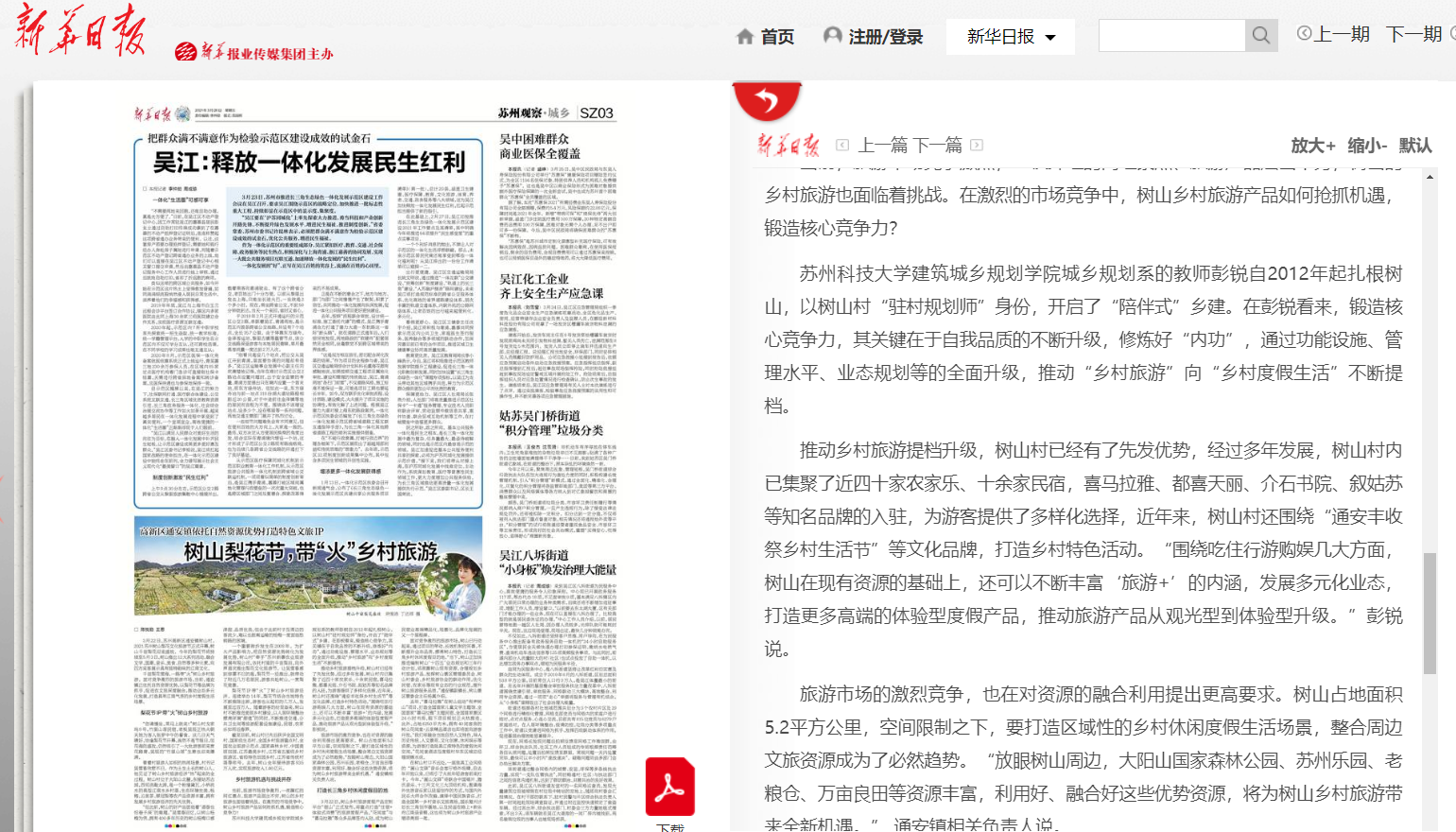Reset text size with 默认

1415,146
